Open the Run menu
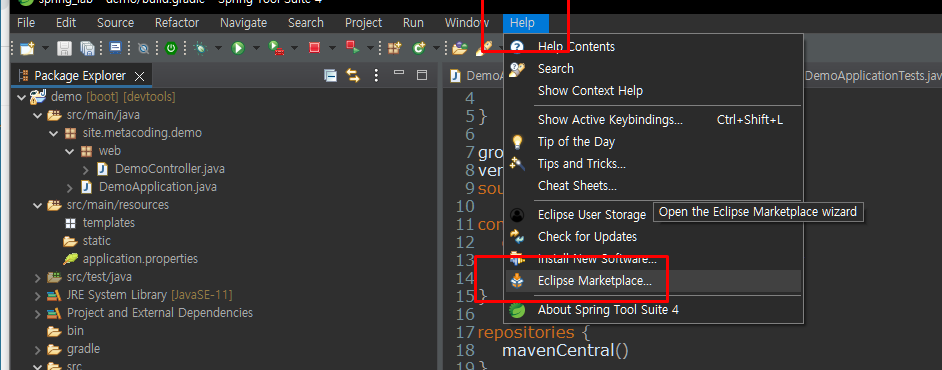Image resolution: width=942 pixels, height=370 pixels. pos(413,23)
